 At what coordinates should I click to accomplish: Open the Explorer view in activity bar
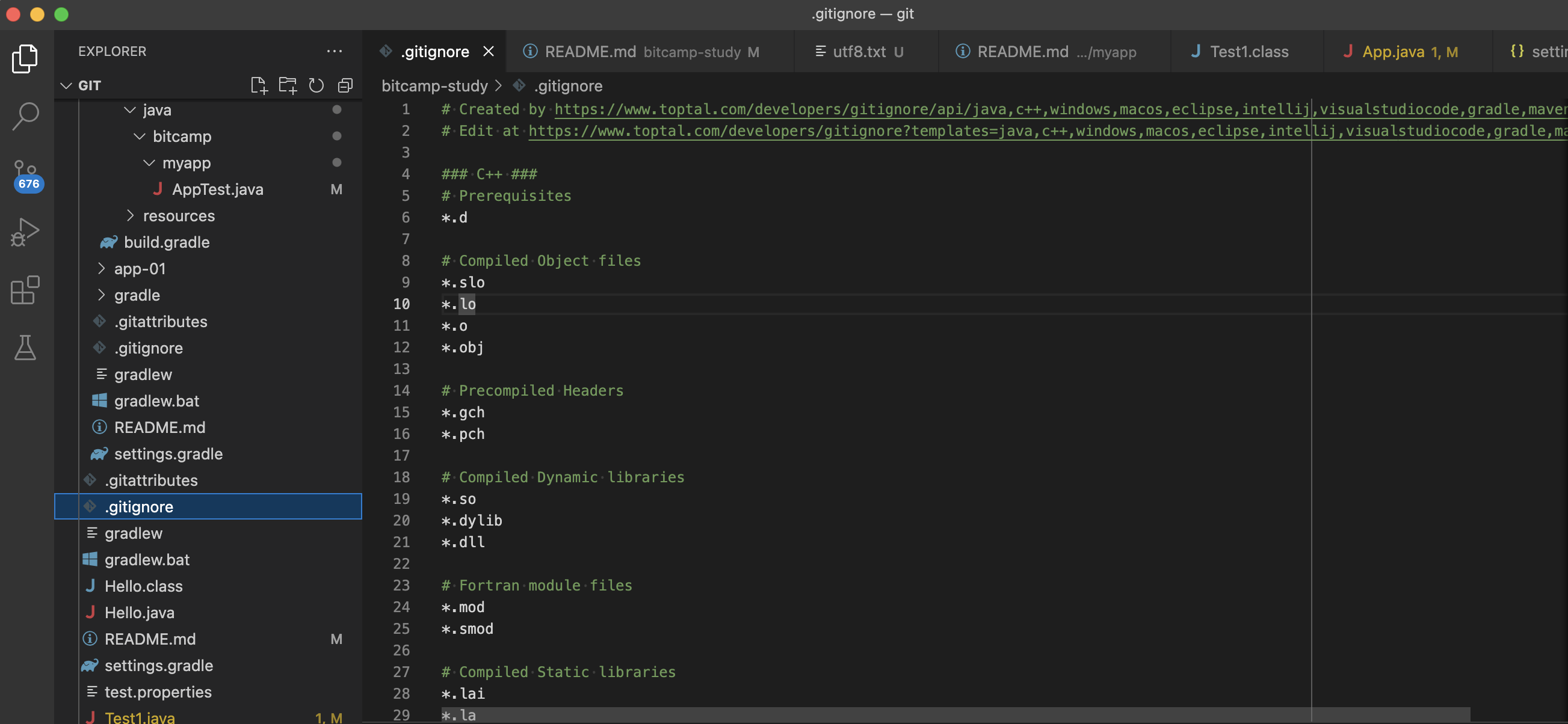click(x=25, y=58)
